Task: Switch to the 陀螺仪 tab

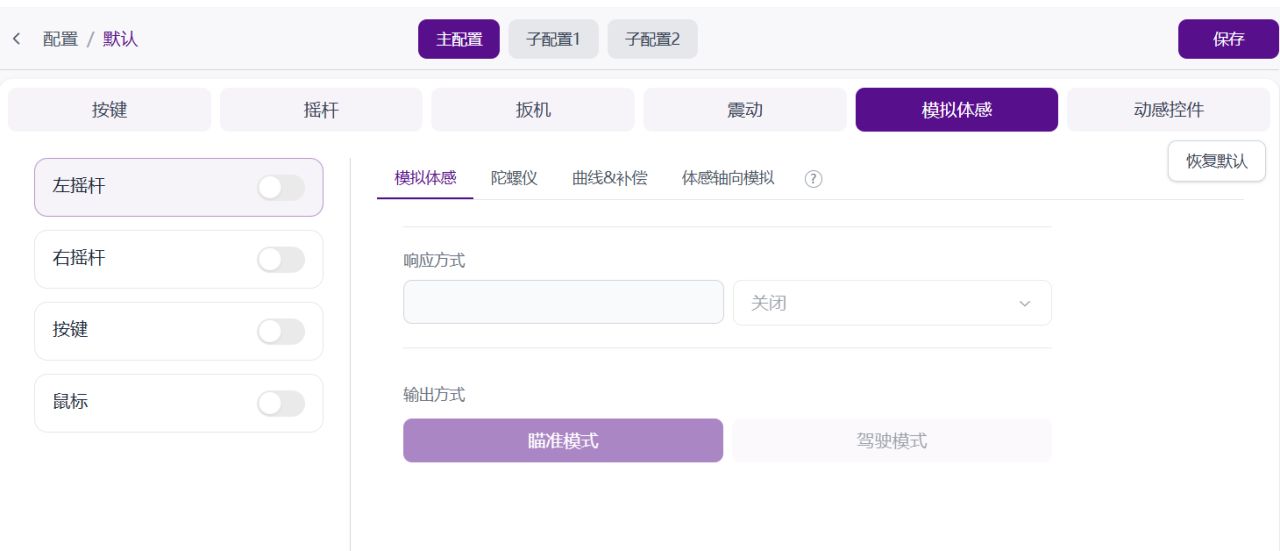Action: point(514,178)
